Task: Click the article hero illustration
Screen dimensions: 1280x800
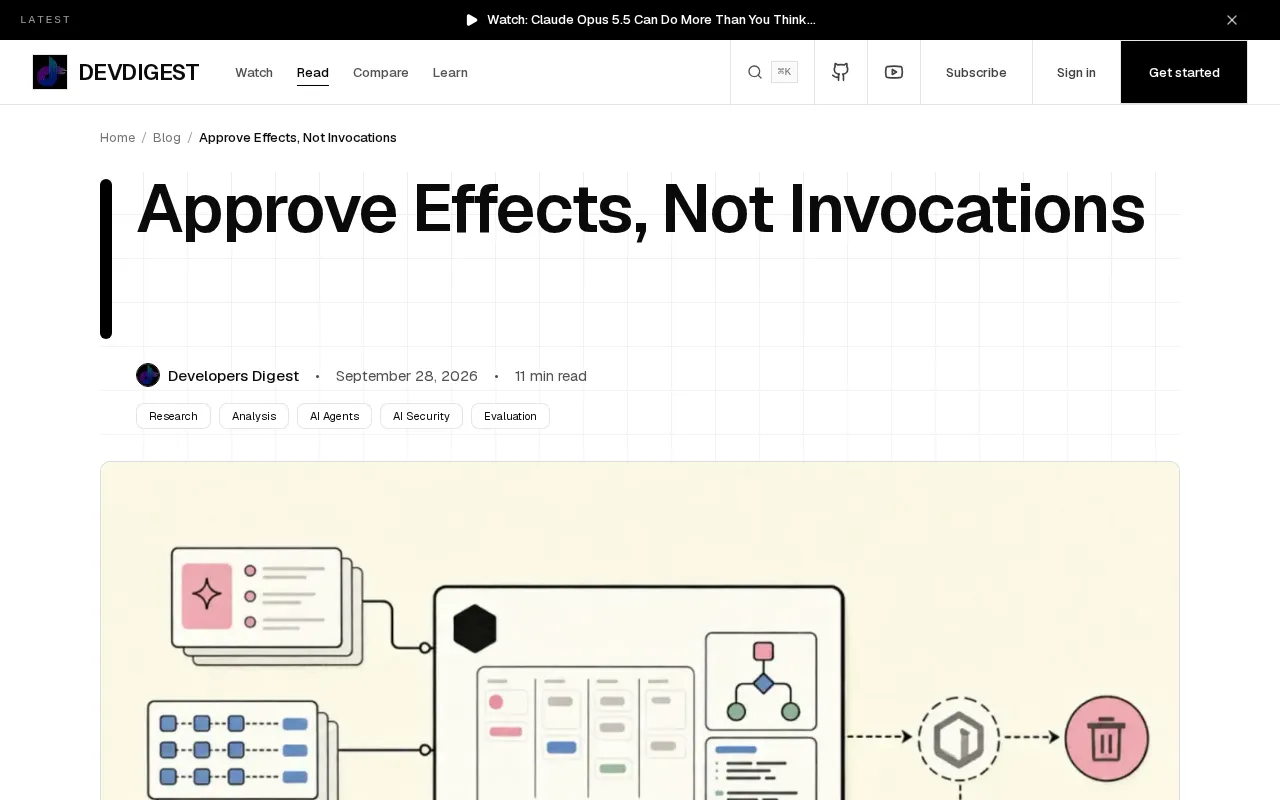Action: [640, 631]
